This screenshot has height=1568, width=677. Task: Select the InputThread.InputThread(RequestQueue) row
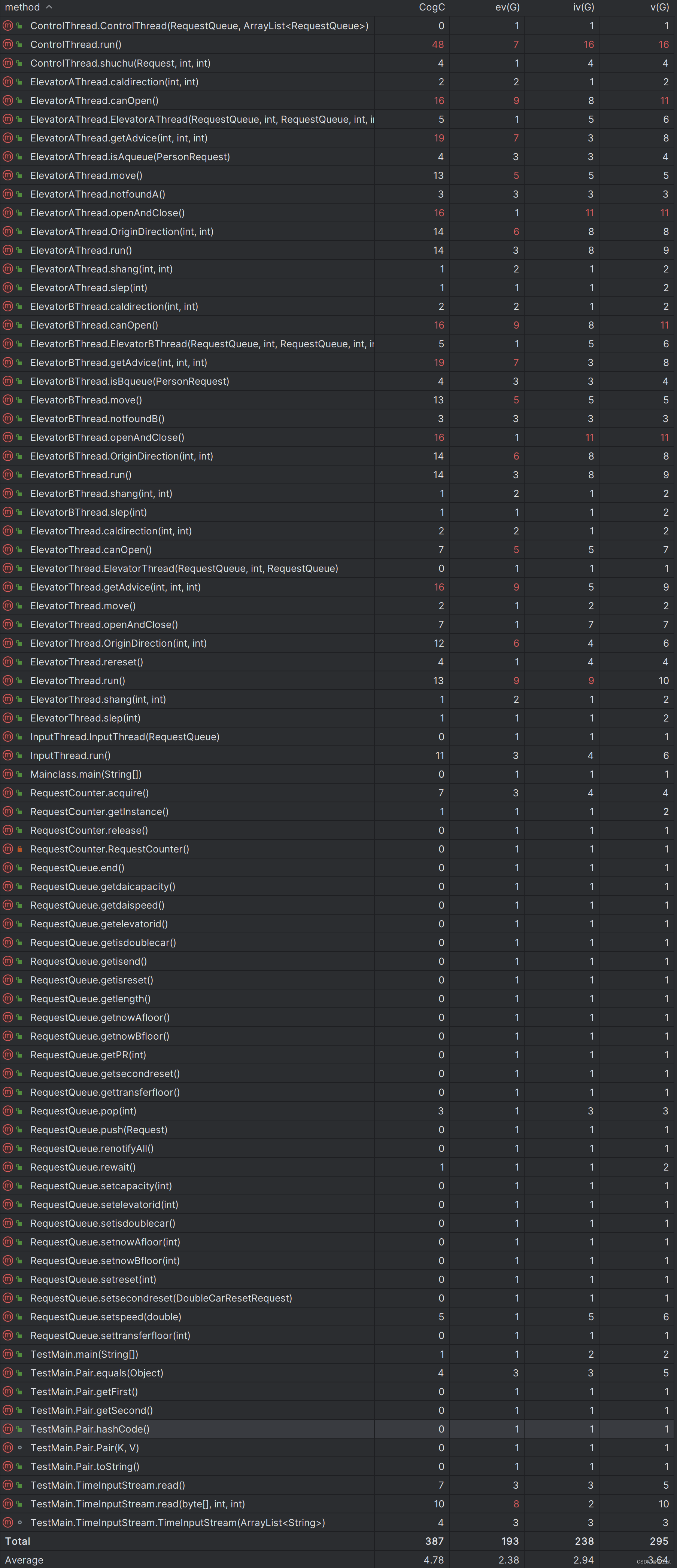click(338, 736)
